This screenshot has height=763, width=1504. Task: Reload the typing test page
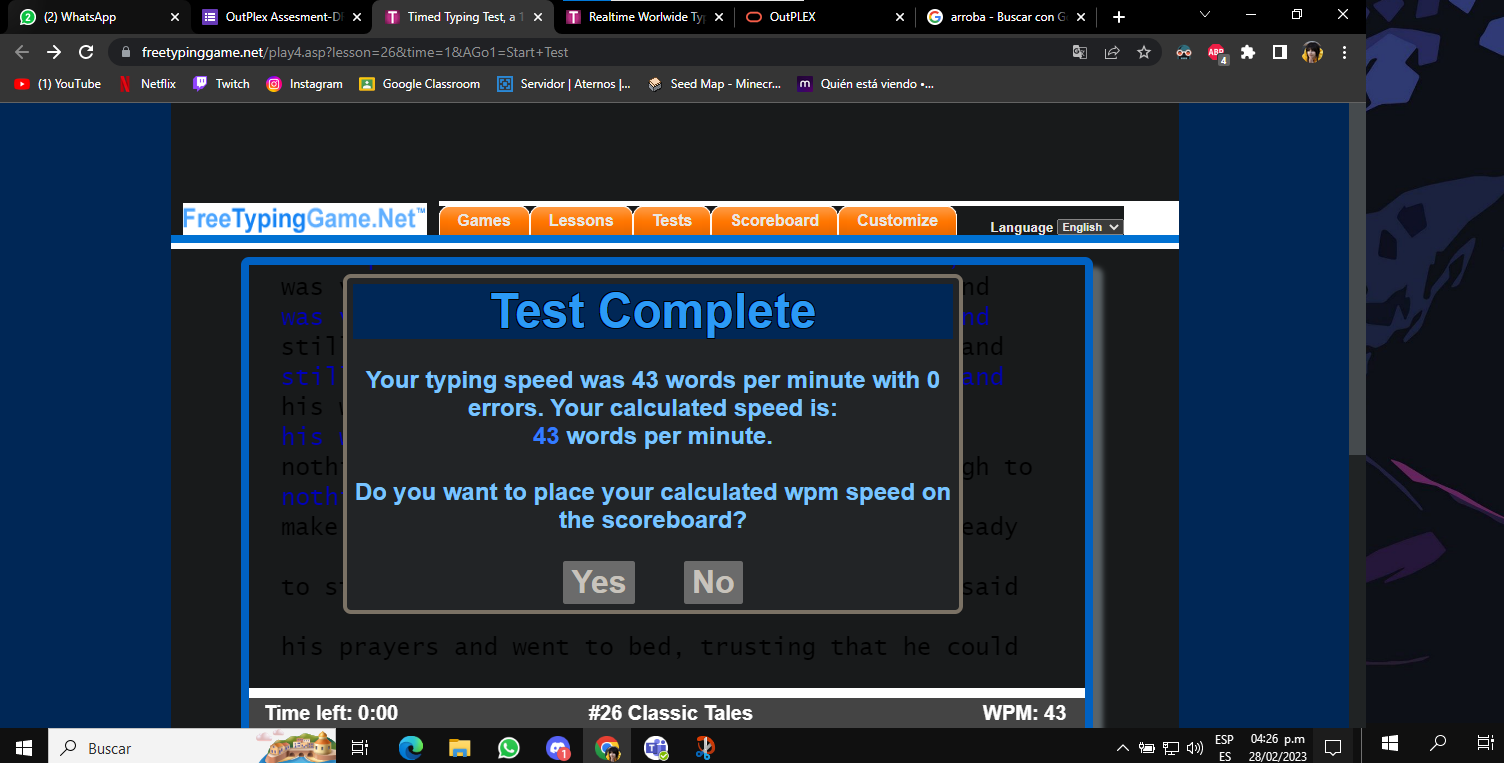[x=86, y=52]
